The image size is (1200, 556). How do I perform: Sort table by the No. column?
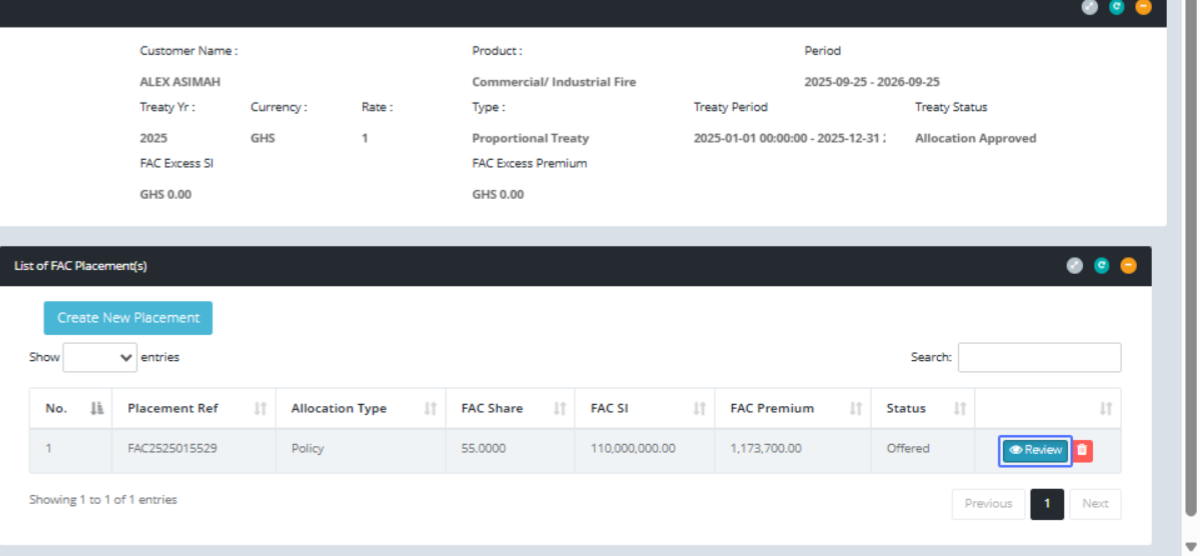click(x=70, y=408)
